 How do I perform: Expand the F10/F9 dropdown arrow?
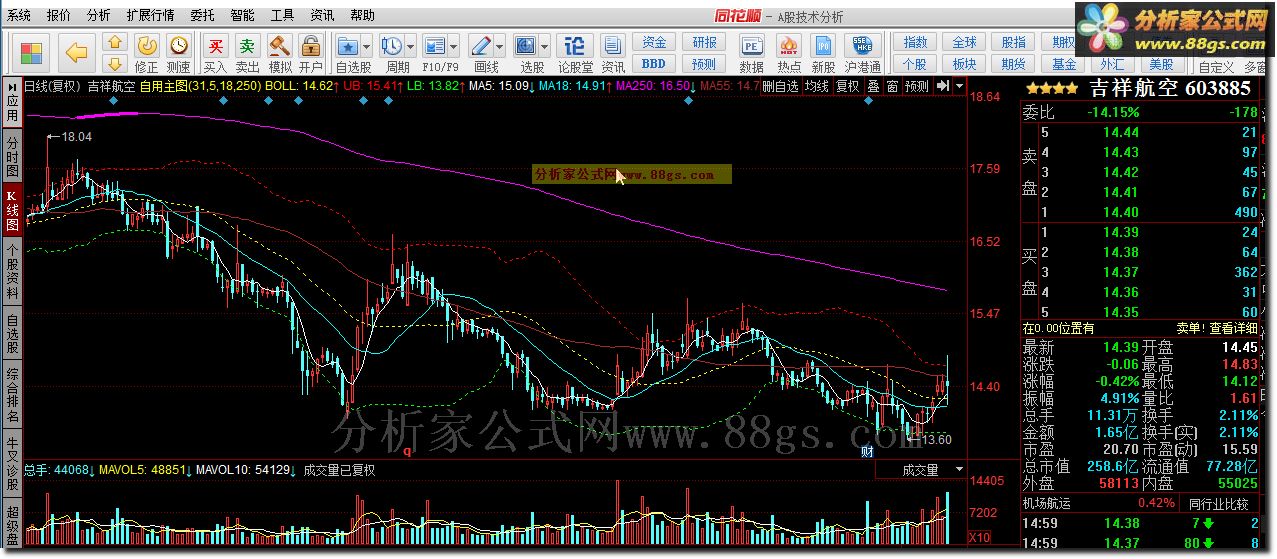point(453,47)
